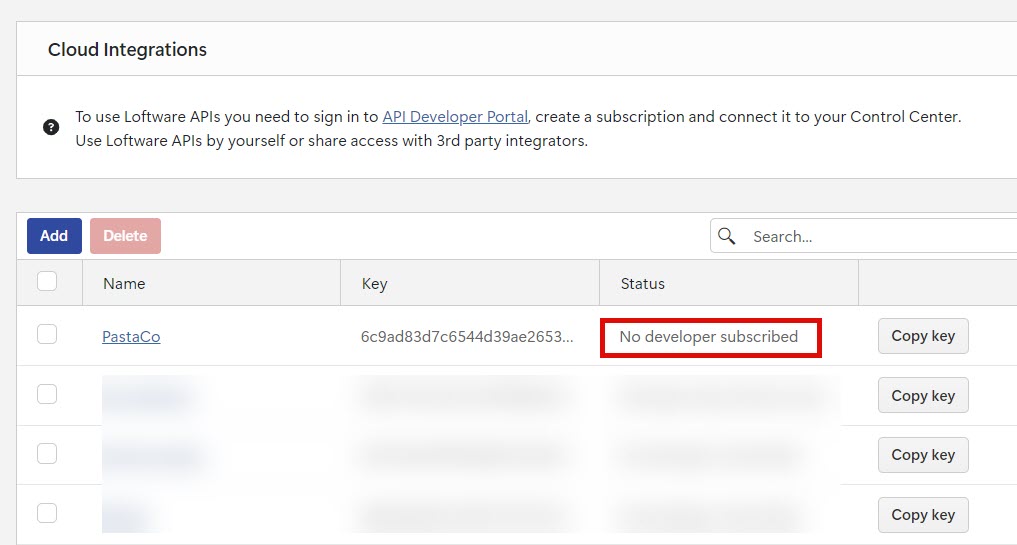Open the API Developer Portal link
Image resolution: width=1017 pixels, height=545 pixels.
[455, 117]
